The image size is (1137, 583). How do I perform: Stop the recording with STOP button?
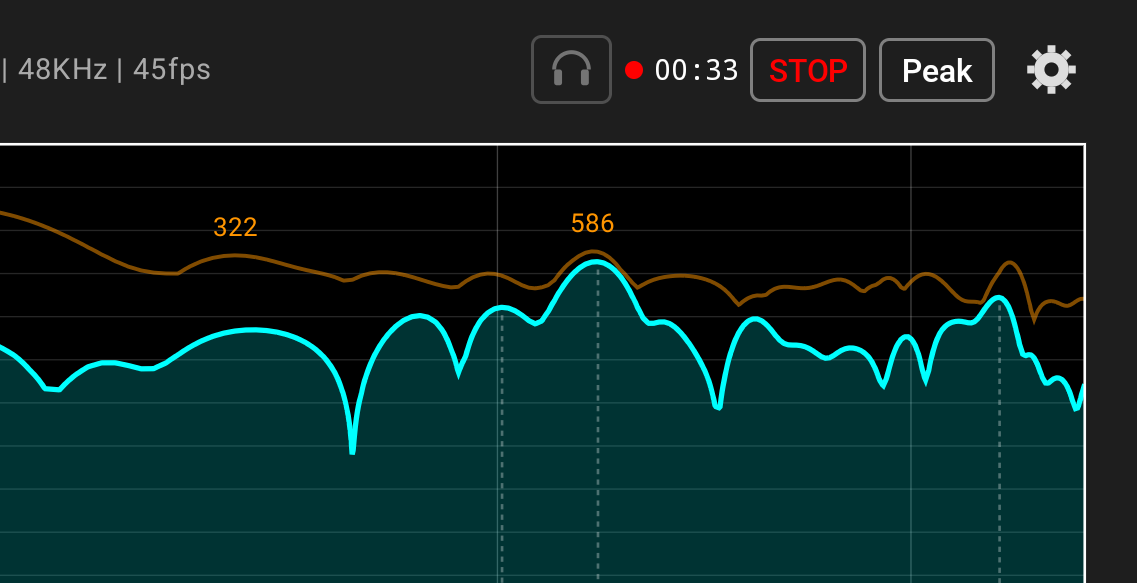(x=808, y=70)
